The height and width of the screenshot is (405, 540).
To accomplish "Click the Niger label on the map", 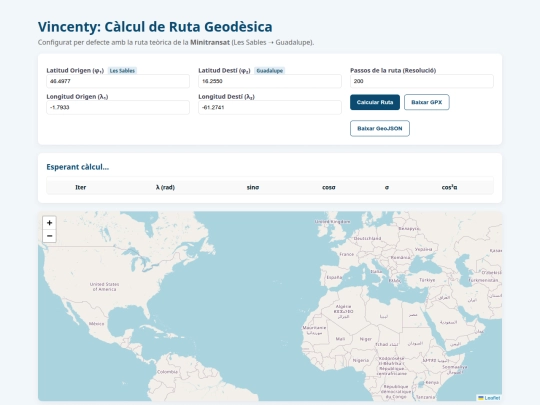I will [365, 339].
